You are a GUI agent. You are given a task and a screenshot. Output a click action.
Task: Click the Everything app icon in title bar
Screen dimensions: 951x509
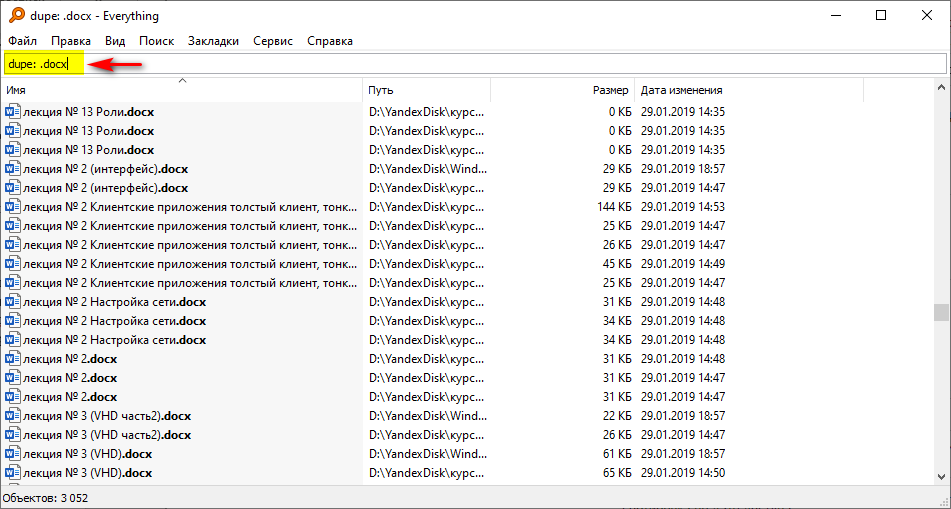[16, 15]
